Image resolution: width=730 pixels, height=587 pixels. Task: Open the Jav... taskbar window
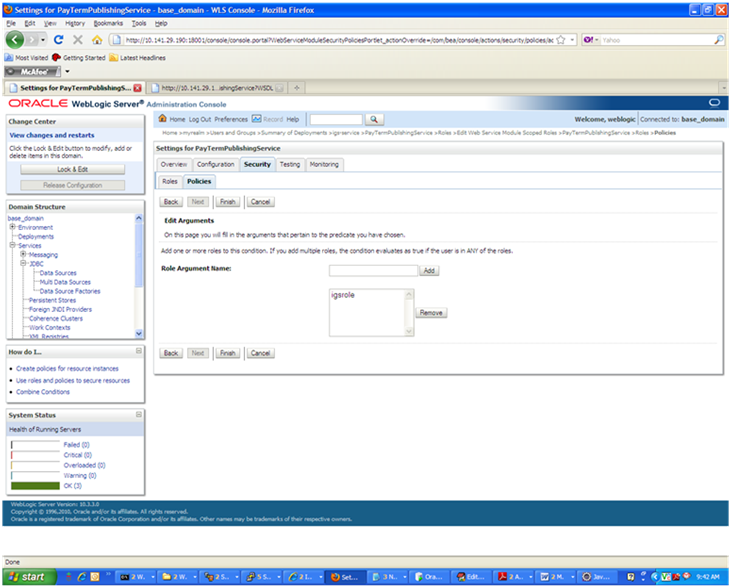[x=597, y=577]
